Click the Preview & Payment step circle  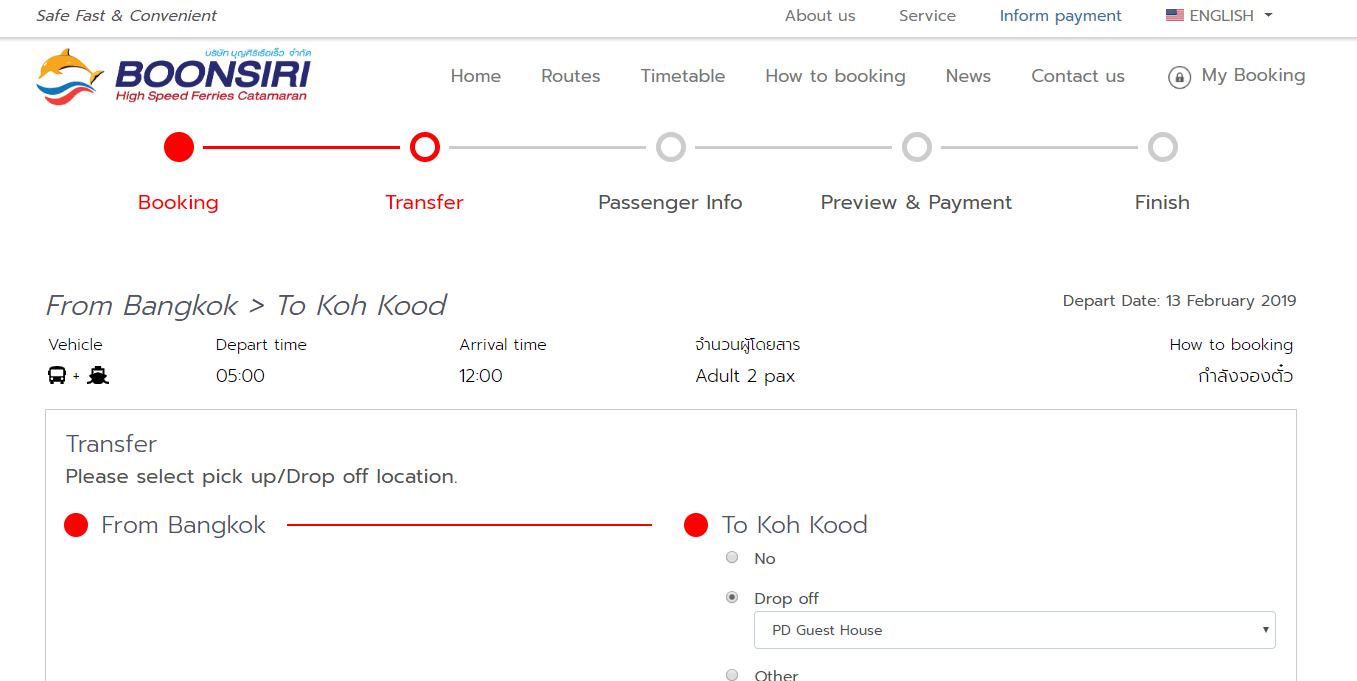pyautogui.click(x=916, y=147)
